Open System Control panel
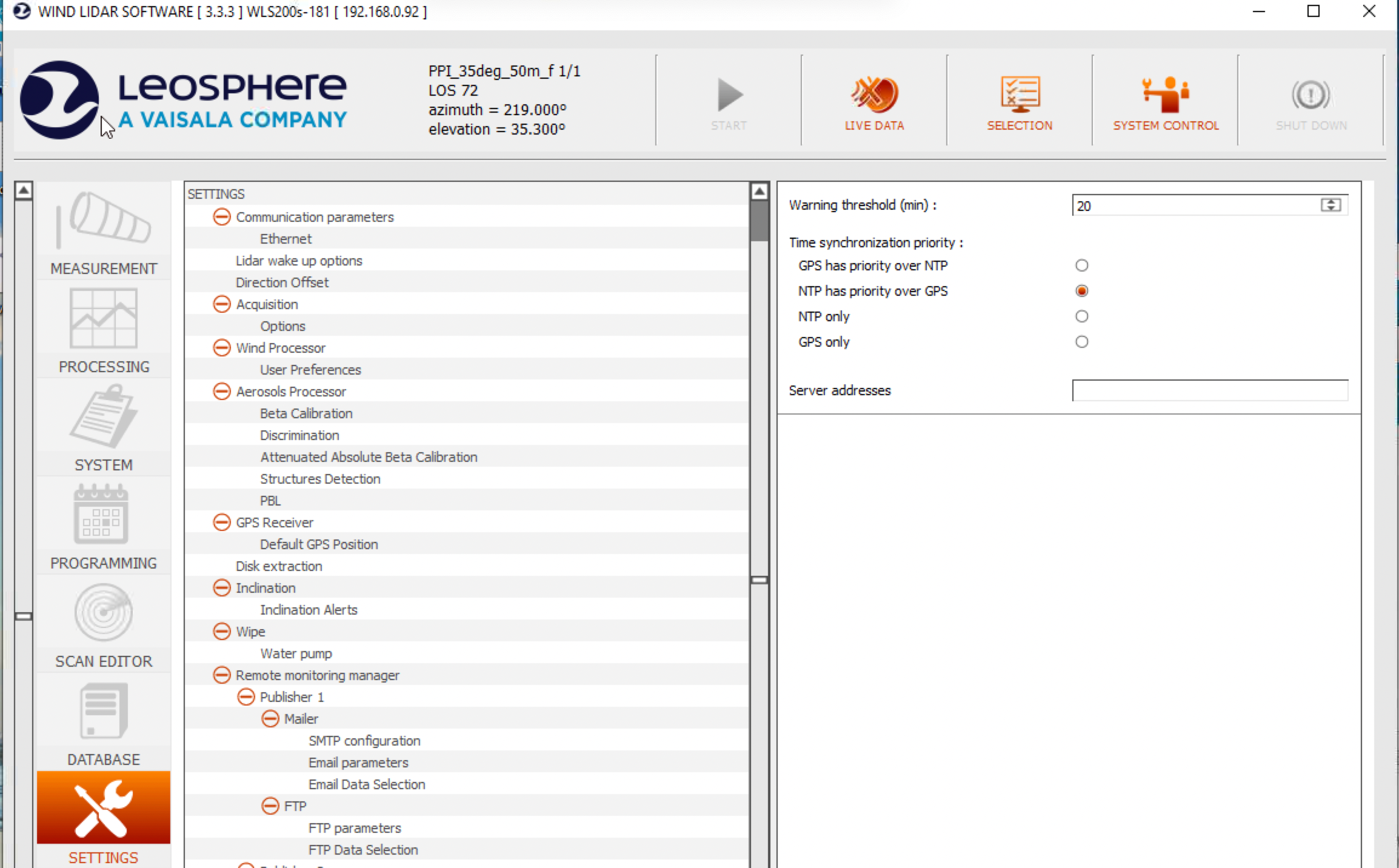1399x868 pixels. pos(1165,102)
